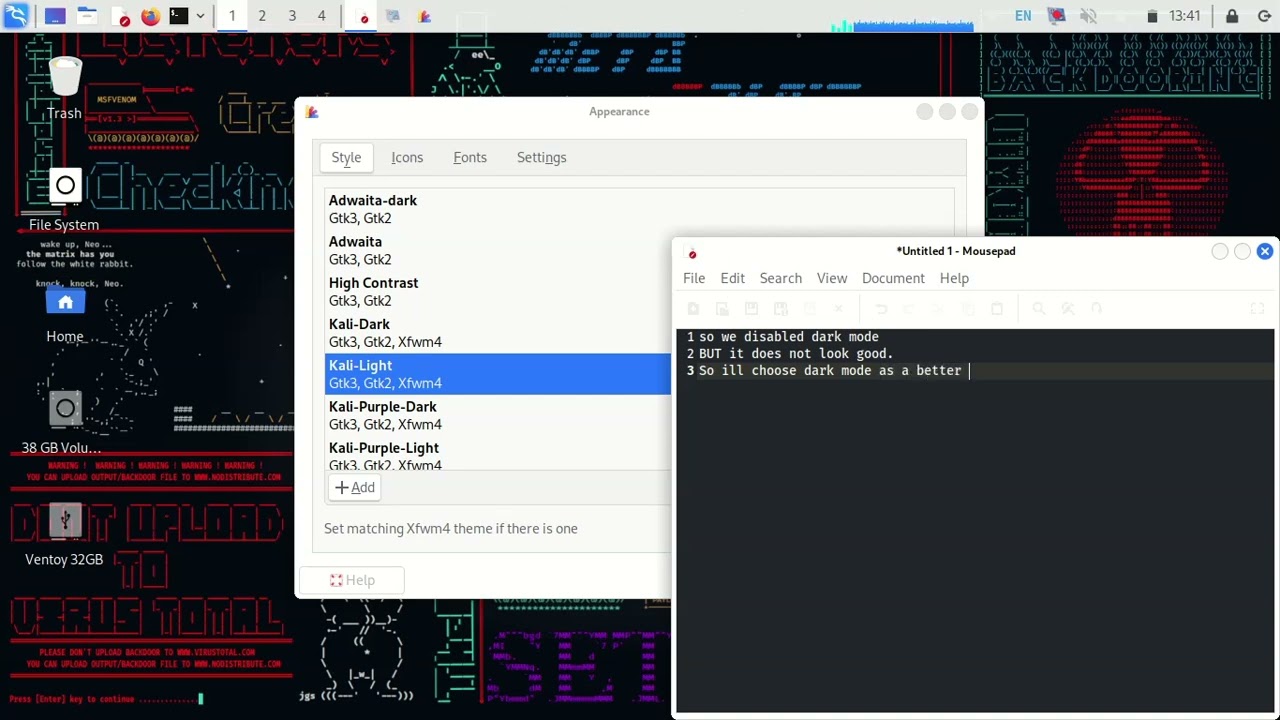Image resolution: width=1280 pixels, height=720 pixels.
Task: Launch Firefox from the panel
Action: pos(150,16)
